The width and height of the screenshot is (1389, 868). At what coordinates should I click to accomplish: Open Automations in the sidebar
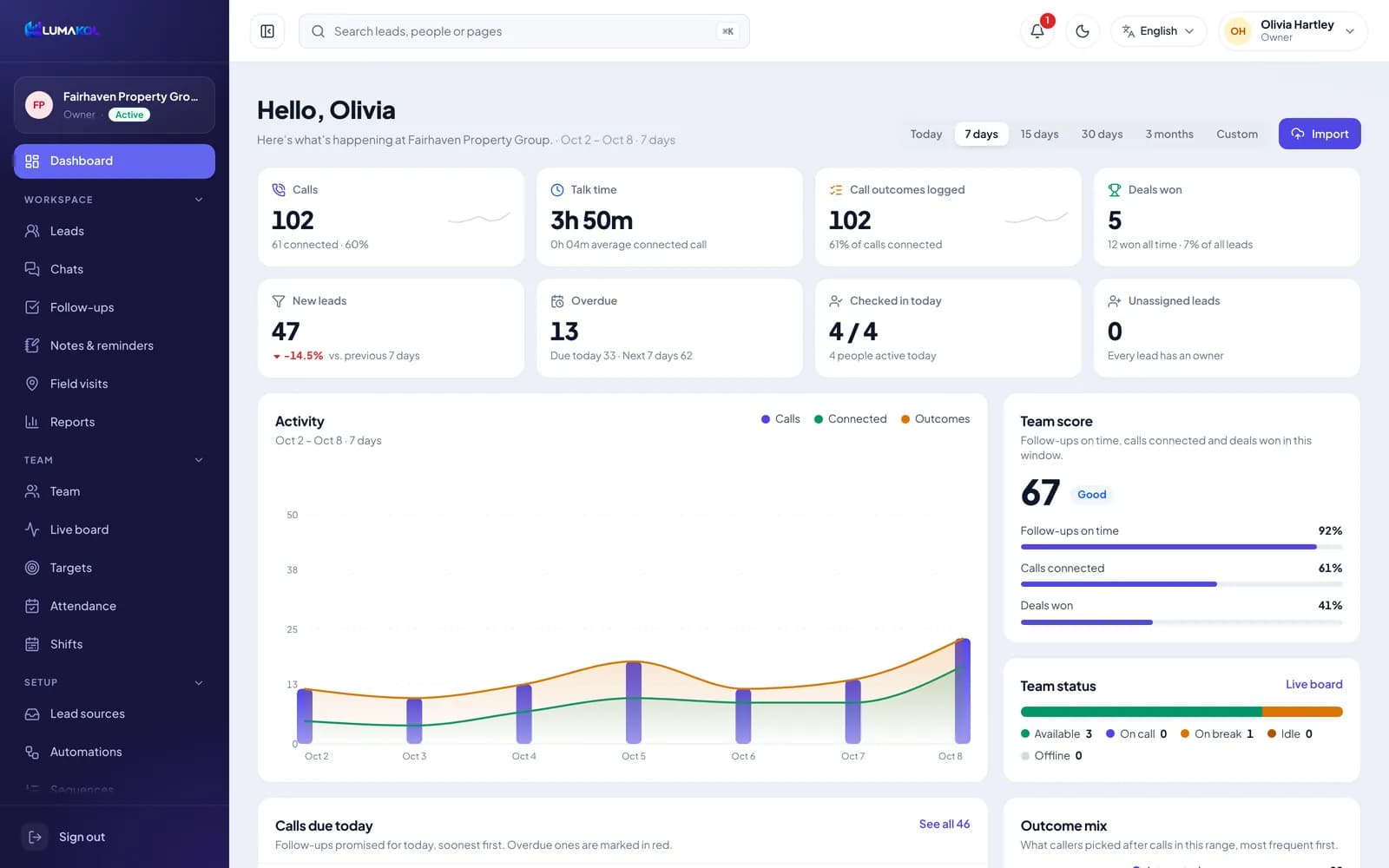(115, 752)
